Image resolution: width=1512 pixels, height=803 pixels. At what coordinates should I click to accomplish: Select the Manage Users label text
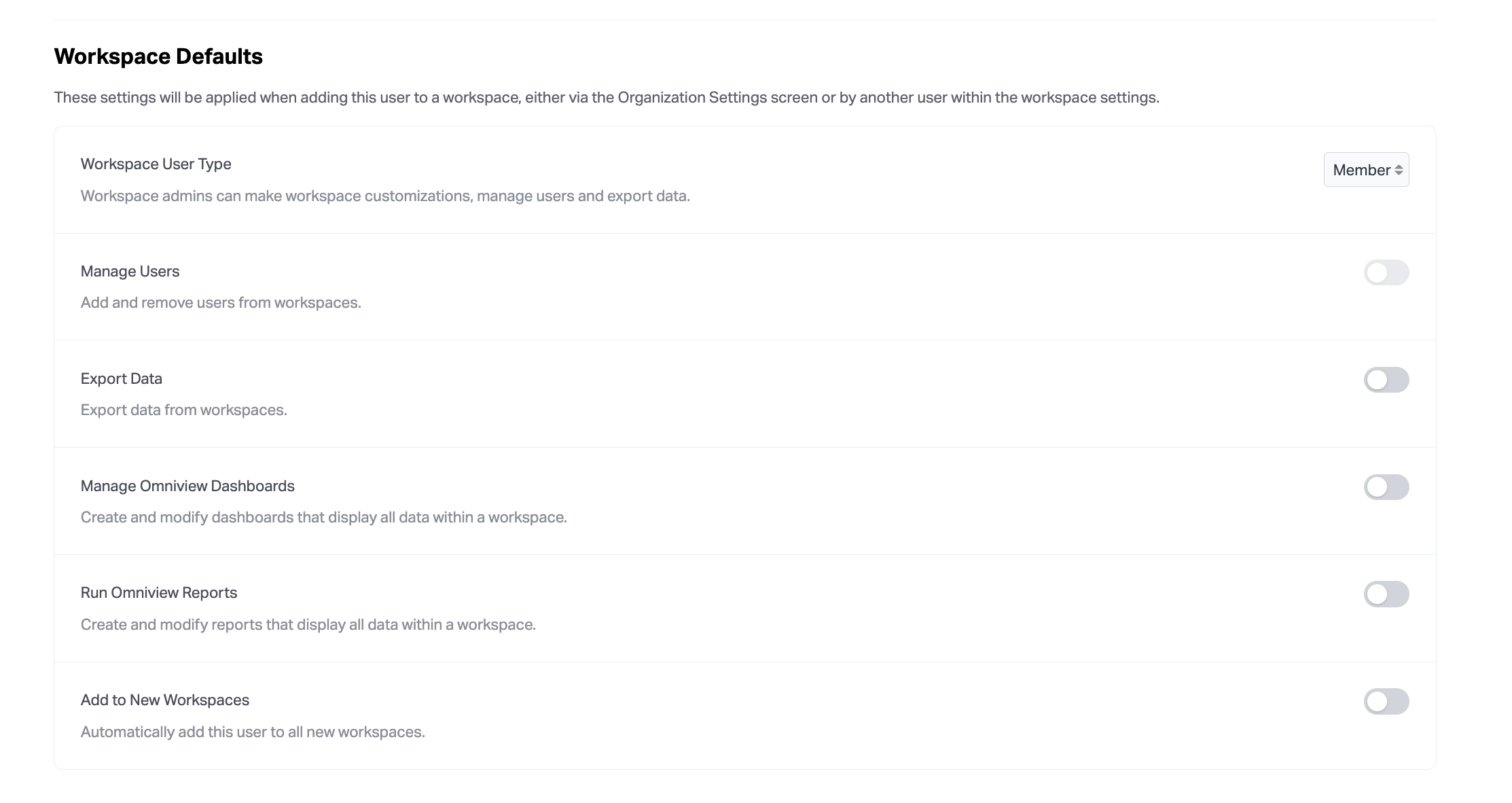coord(130,271)
